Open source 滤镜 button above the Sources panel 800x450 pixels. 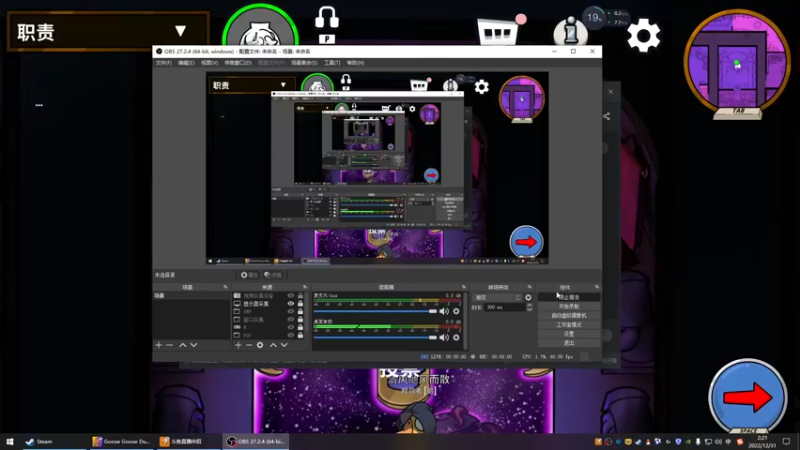273,275
